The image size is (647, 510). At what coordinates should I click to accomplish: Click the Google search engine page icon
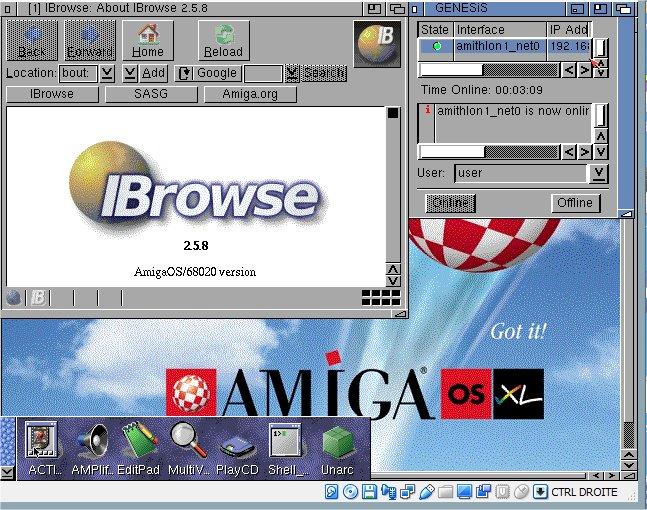click(x=184, y=73)
